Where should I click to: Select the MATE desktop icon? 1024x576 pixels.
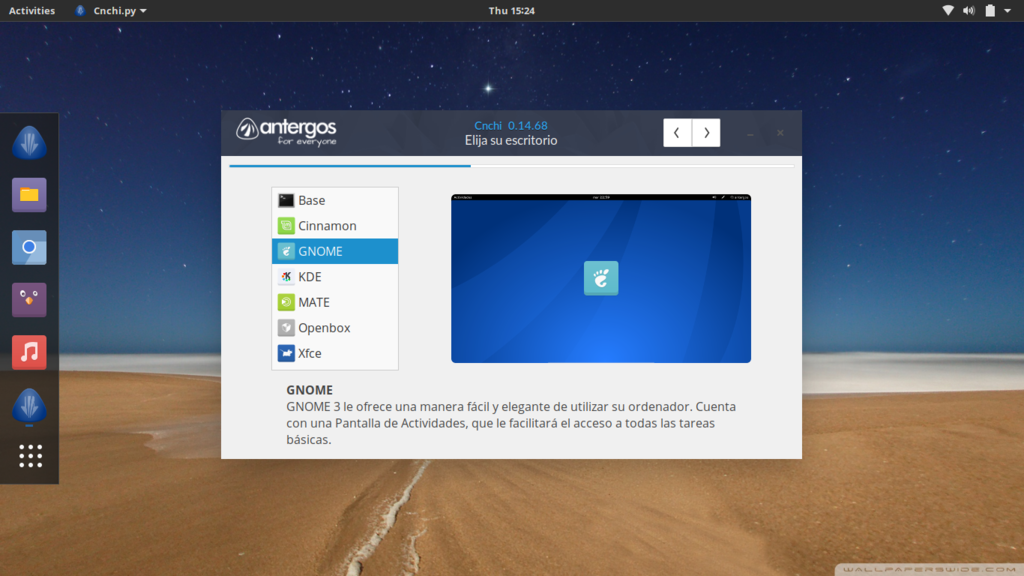click(x=286, y=302)
